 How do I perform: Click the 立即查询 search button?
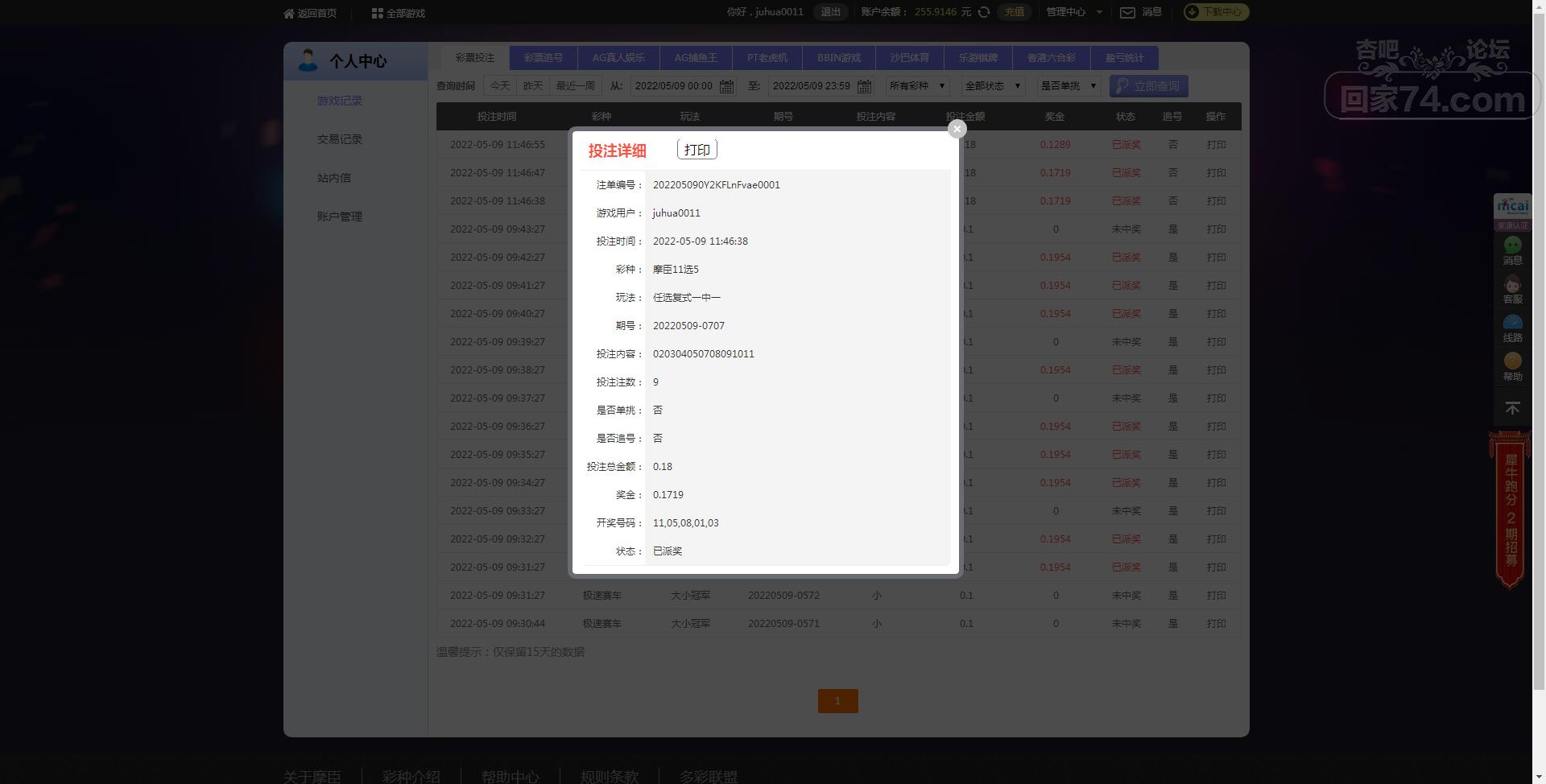[x=1148, y=86]
